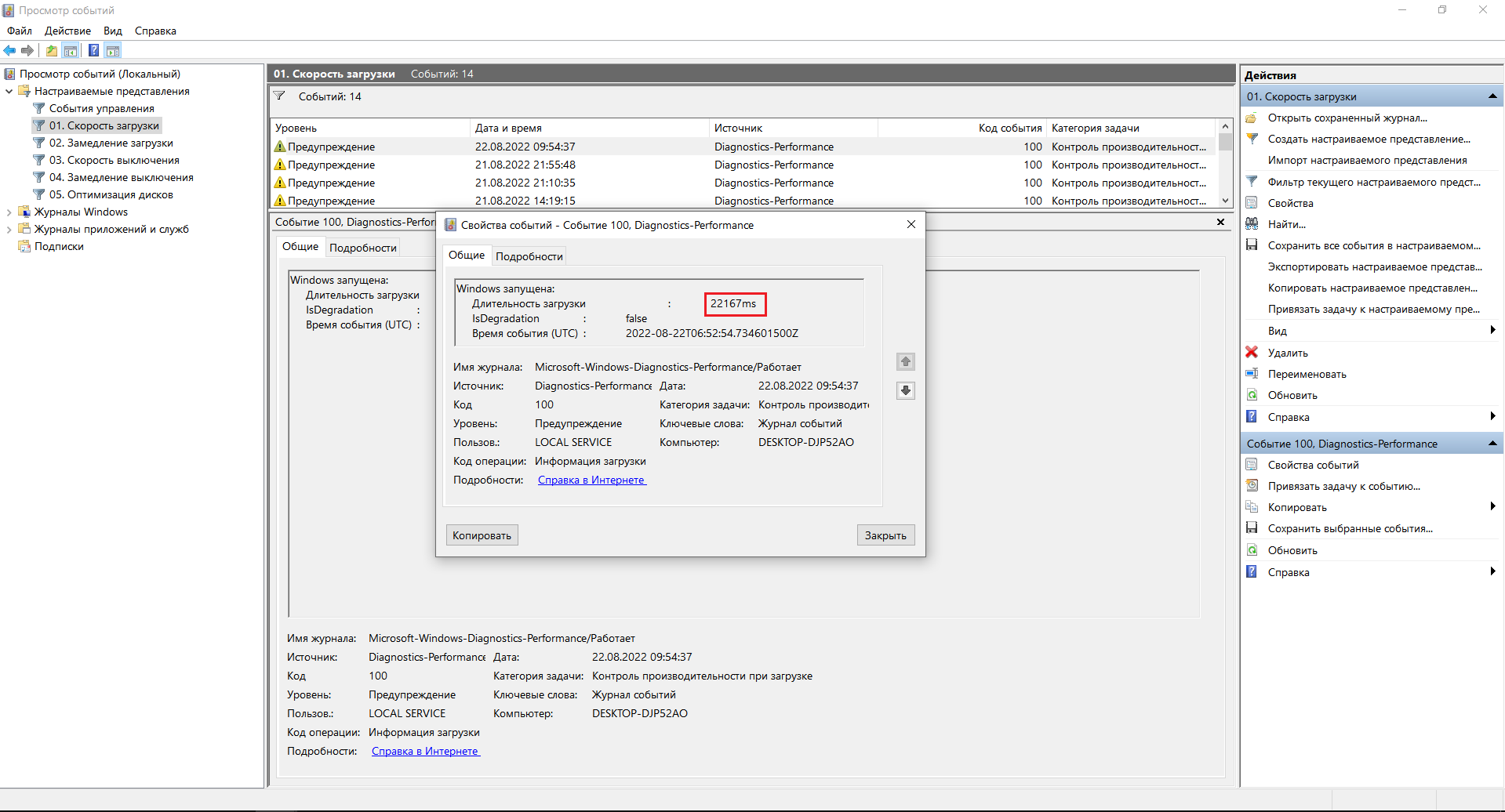This screenshot has height=812, width=1505.
Task: Close the Свойства событий dialog via X
Action: [x=911, y=224]
